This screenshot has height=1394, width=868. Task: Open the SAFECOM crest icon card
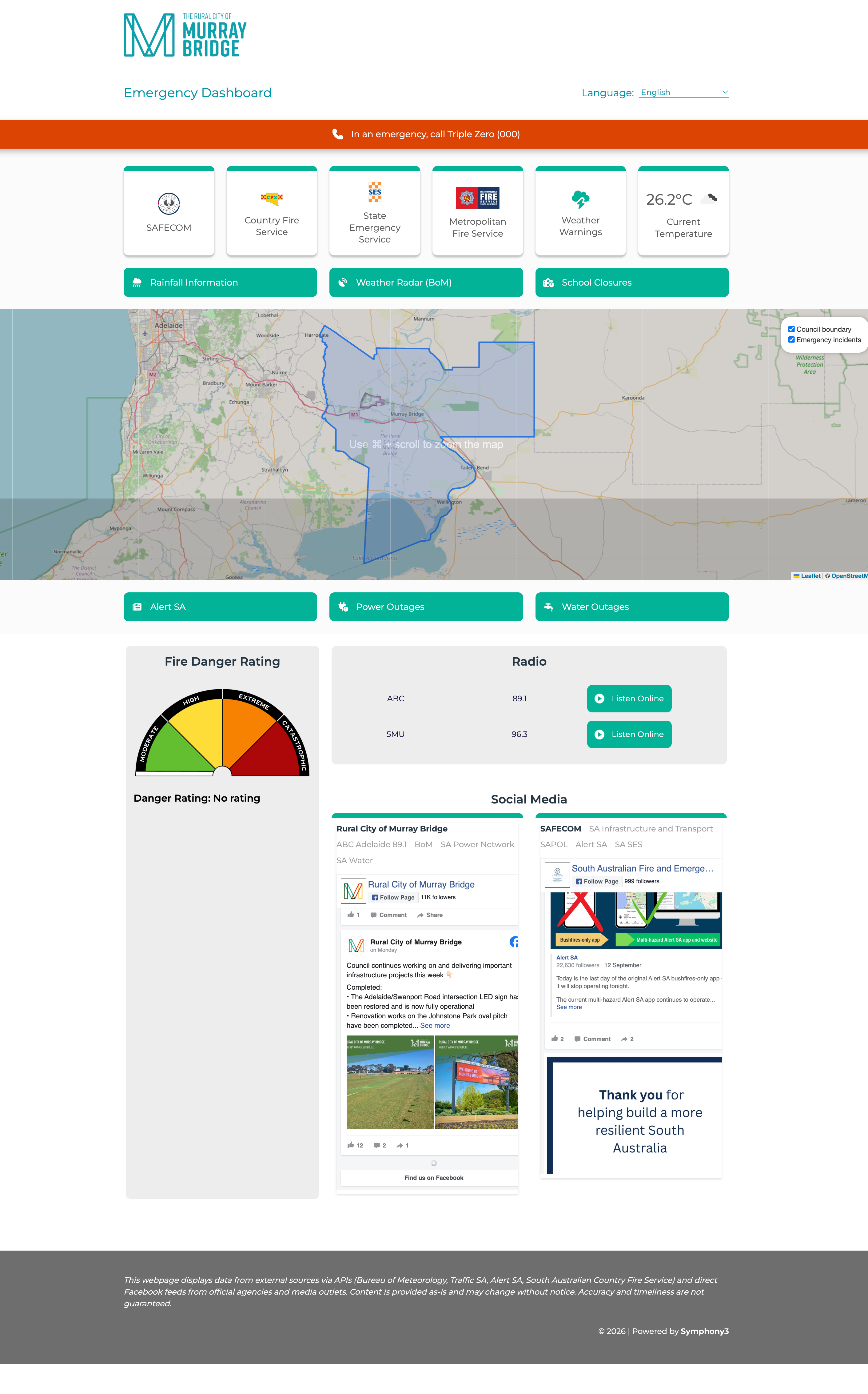(x=169, y=204)
